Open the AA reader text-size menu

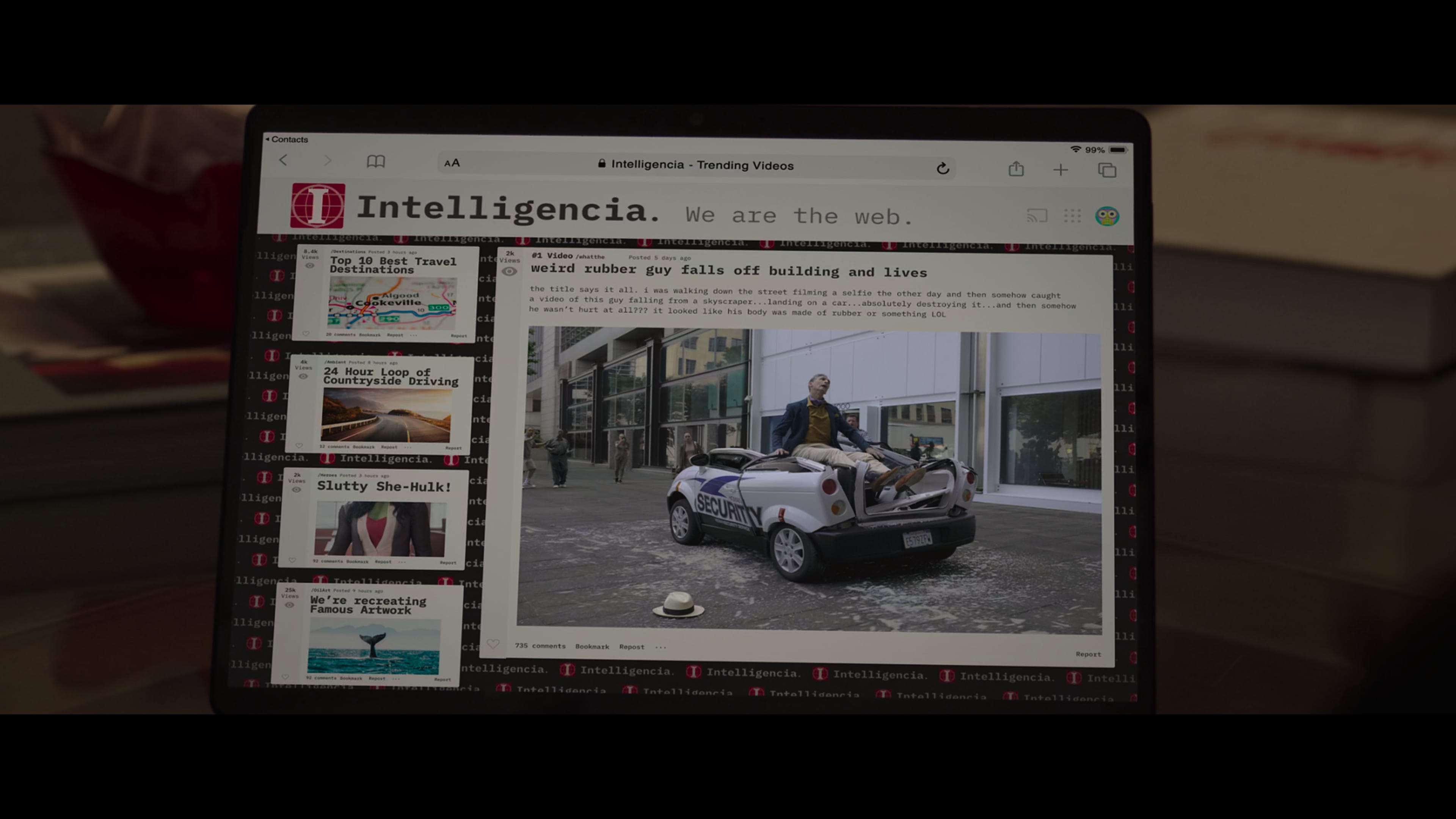tap(452, 163)
